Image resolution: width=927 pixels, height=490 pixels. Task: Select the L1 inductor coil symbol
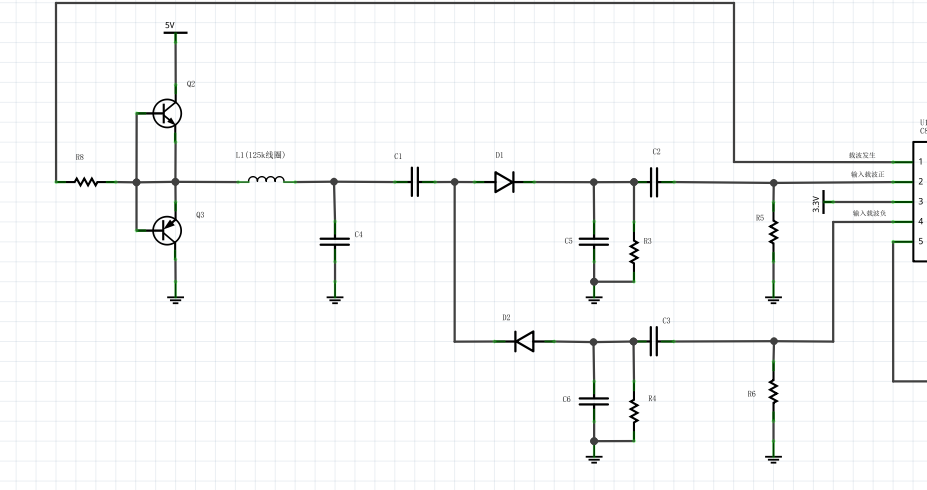pos(266,179)
